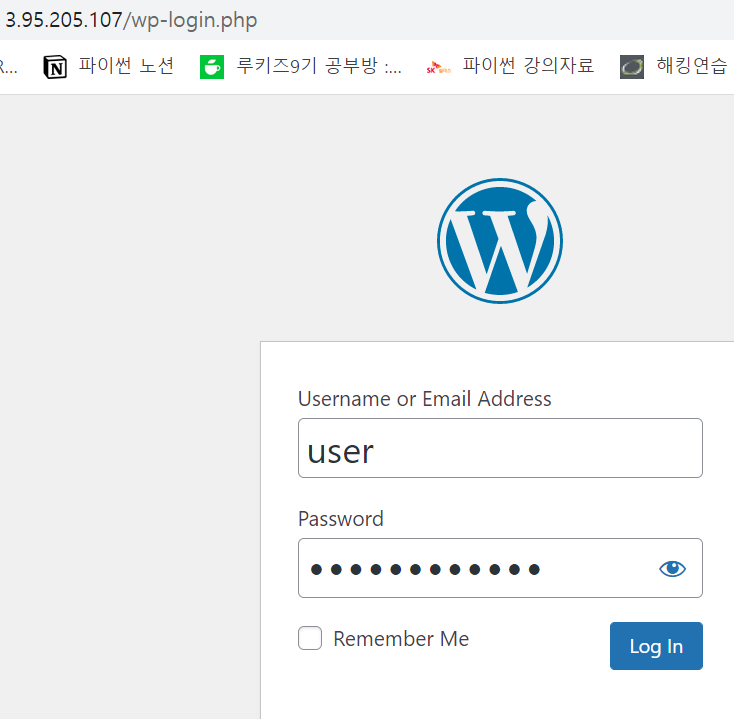The image size is (734, 719).
Task: Click the WordPress logo
Action: [x=500, y=241]
